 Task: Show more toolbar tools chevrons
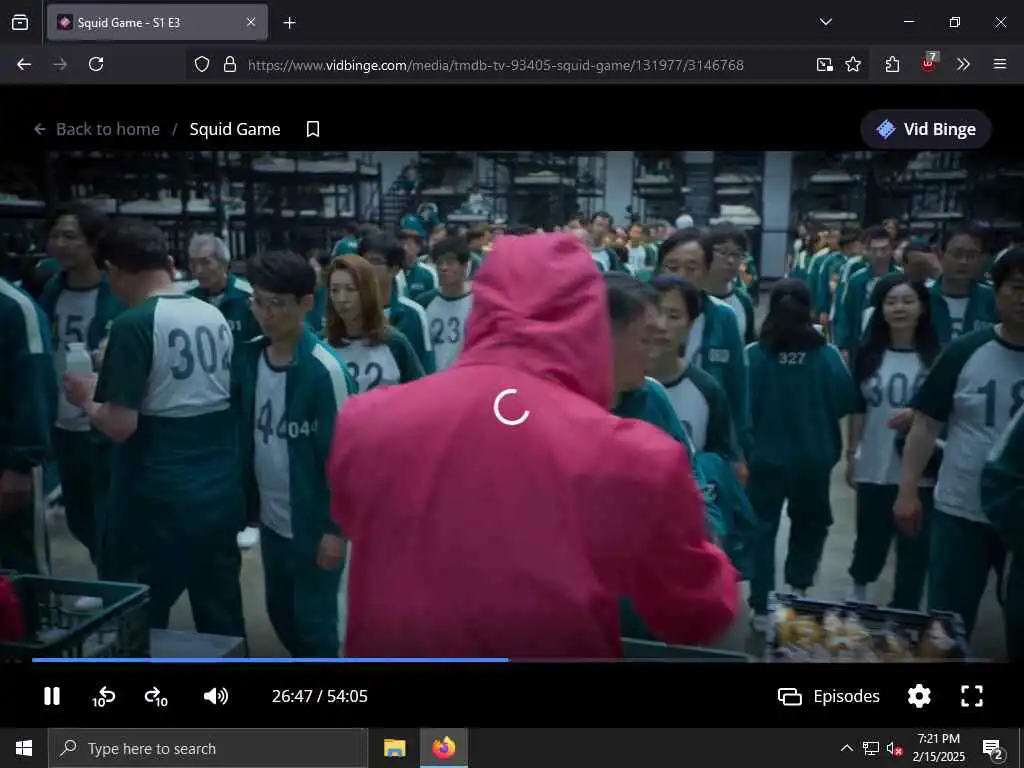click(963, 64)
